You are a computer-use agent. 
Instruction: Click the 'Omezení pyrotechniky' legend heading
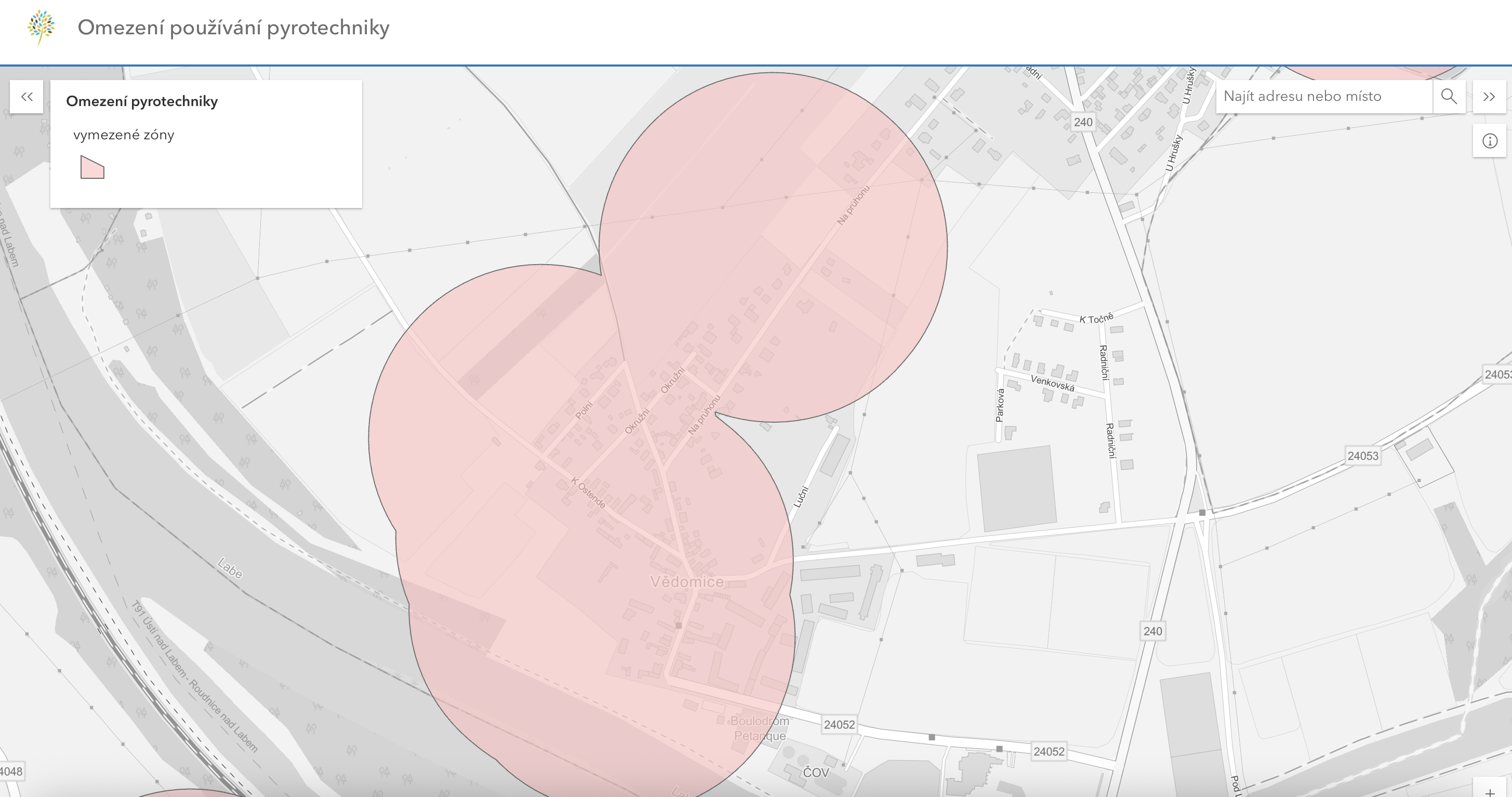[142, 101]
